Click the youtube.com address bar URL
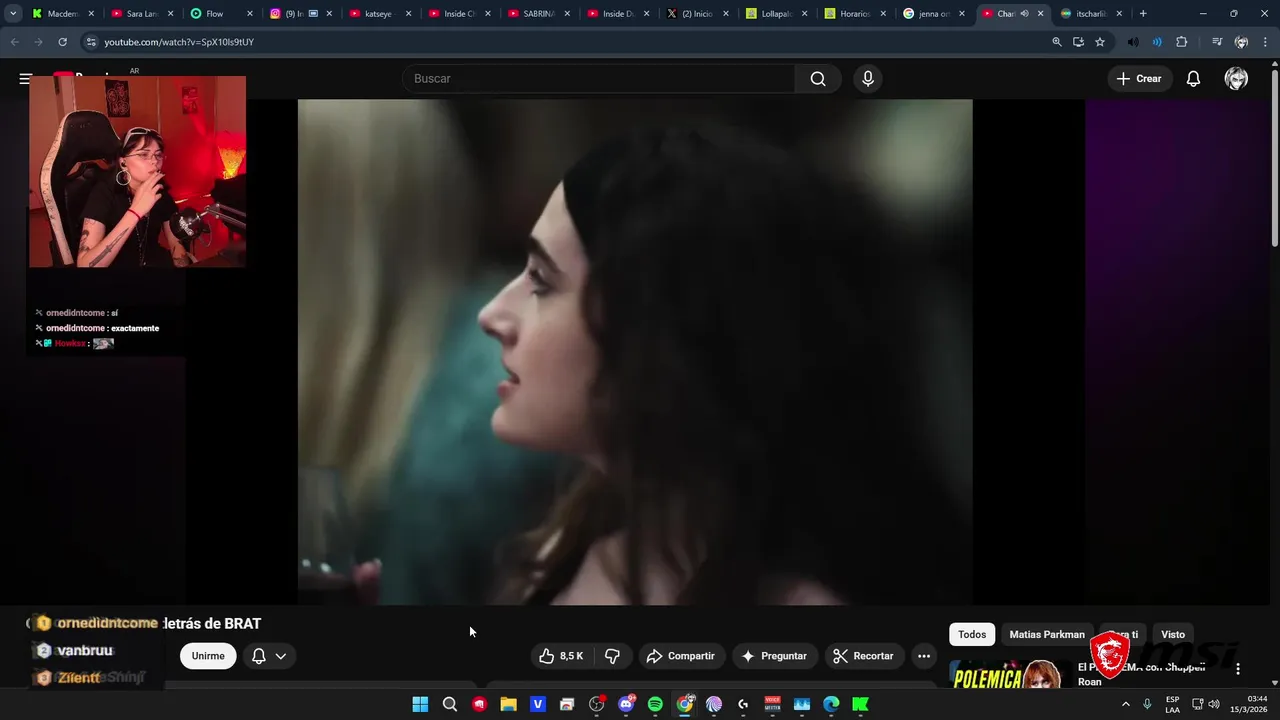Screen dimensions: 1280x720 pos(179,42)
